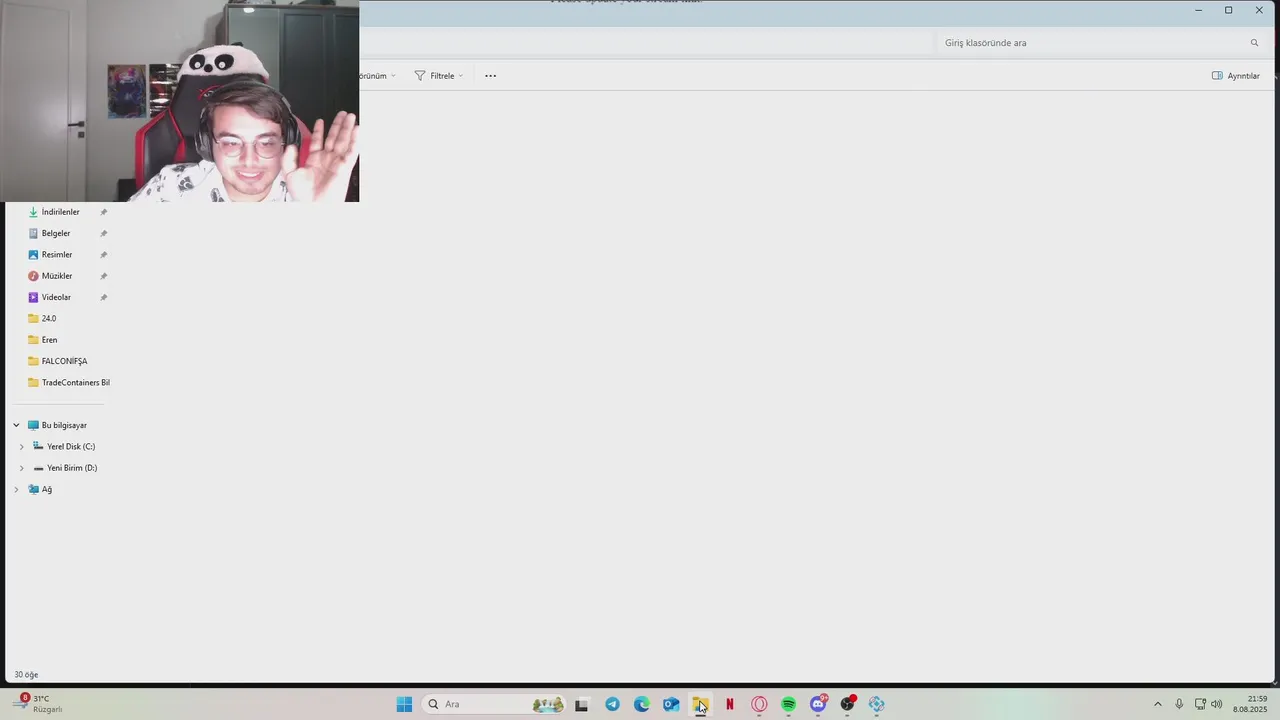Select Bu bilgisayar in navigation pane
The image size is (1280, 720).
pyautogui.click(x=64, y=425)
